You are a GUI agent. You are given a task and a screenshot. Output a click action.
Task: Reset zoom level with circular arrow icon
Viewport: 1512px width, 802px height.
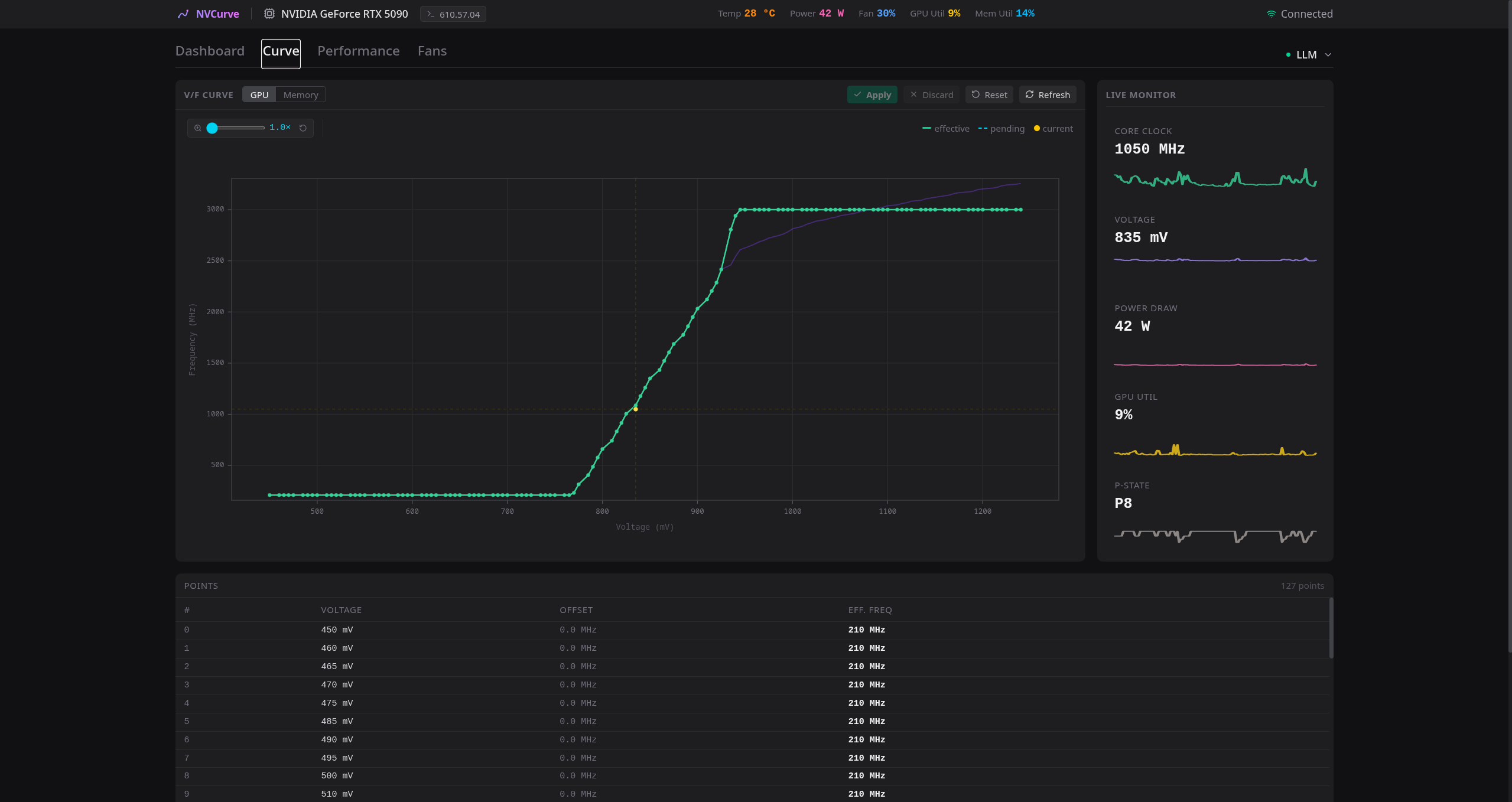pos(303,128)
